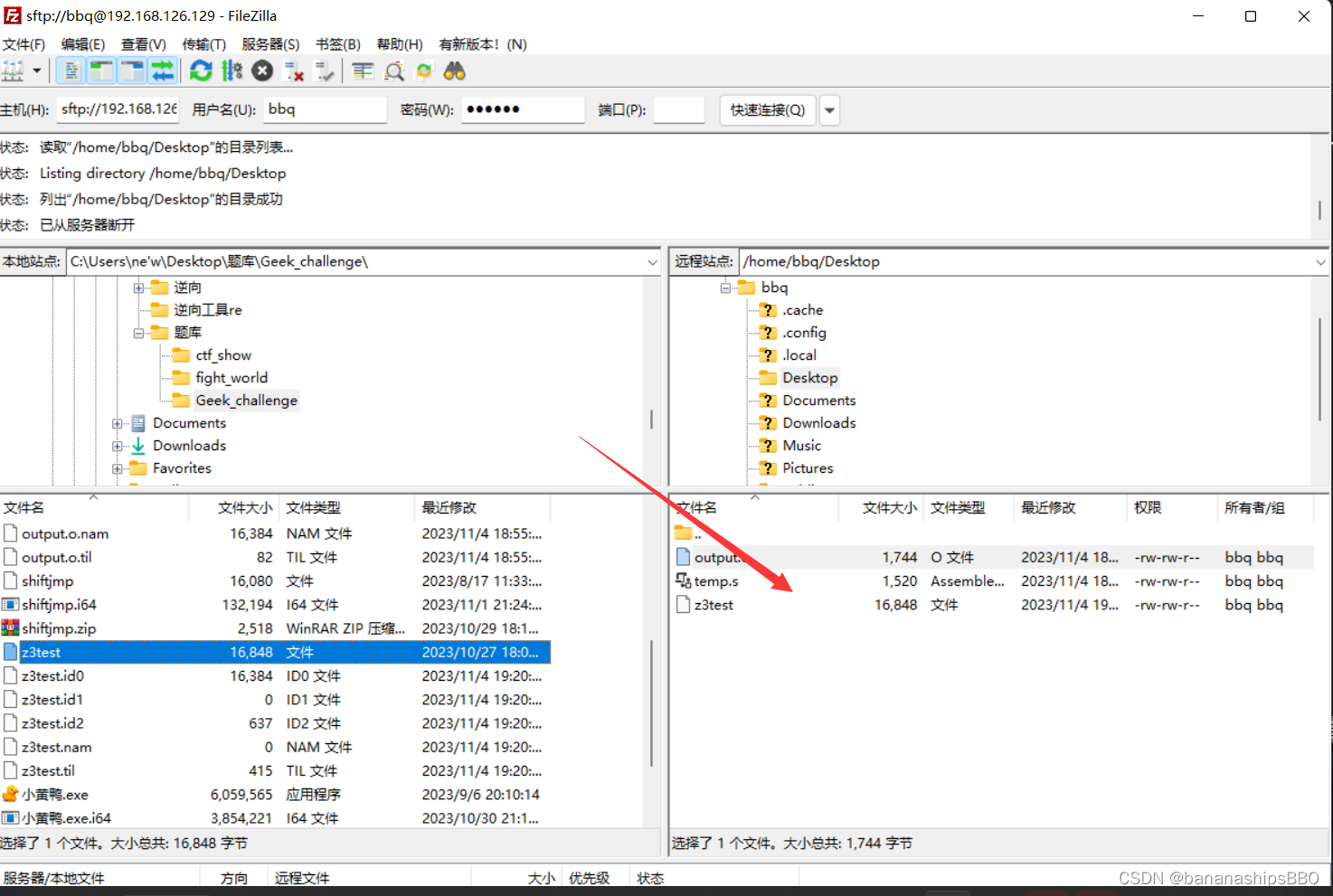
Task: Open the local site path dropdown
Action: (652, 262)
